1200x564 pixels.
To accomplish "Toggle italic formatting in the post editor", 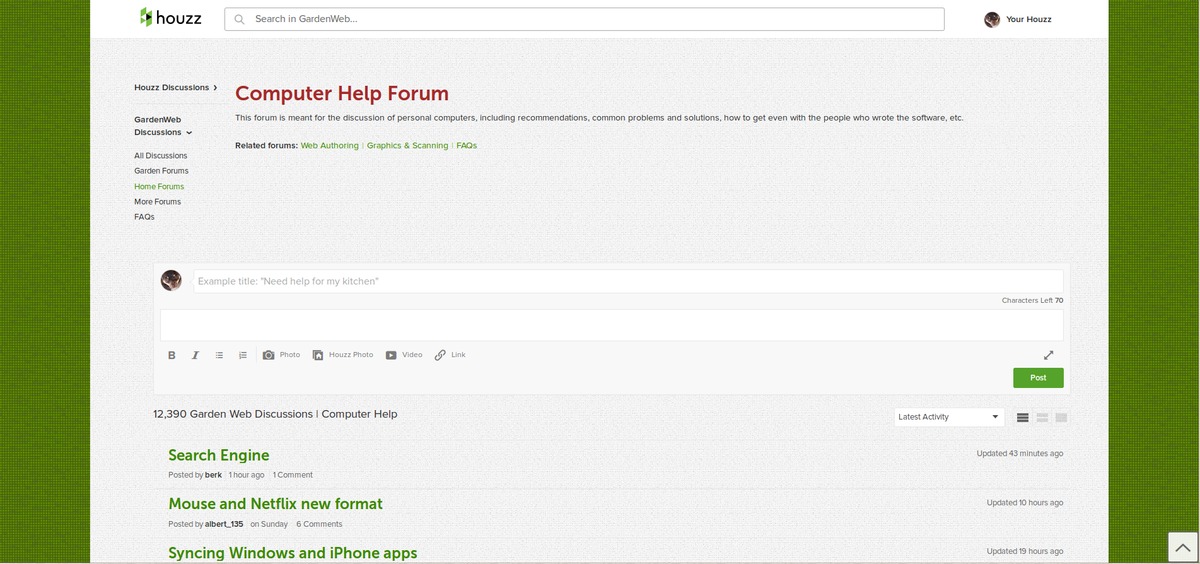I will click(195, 355).
